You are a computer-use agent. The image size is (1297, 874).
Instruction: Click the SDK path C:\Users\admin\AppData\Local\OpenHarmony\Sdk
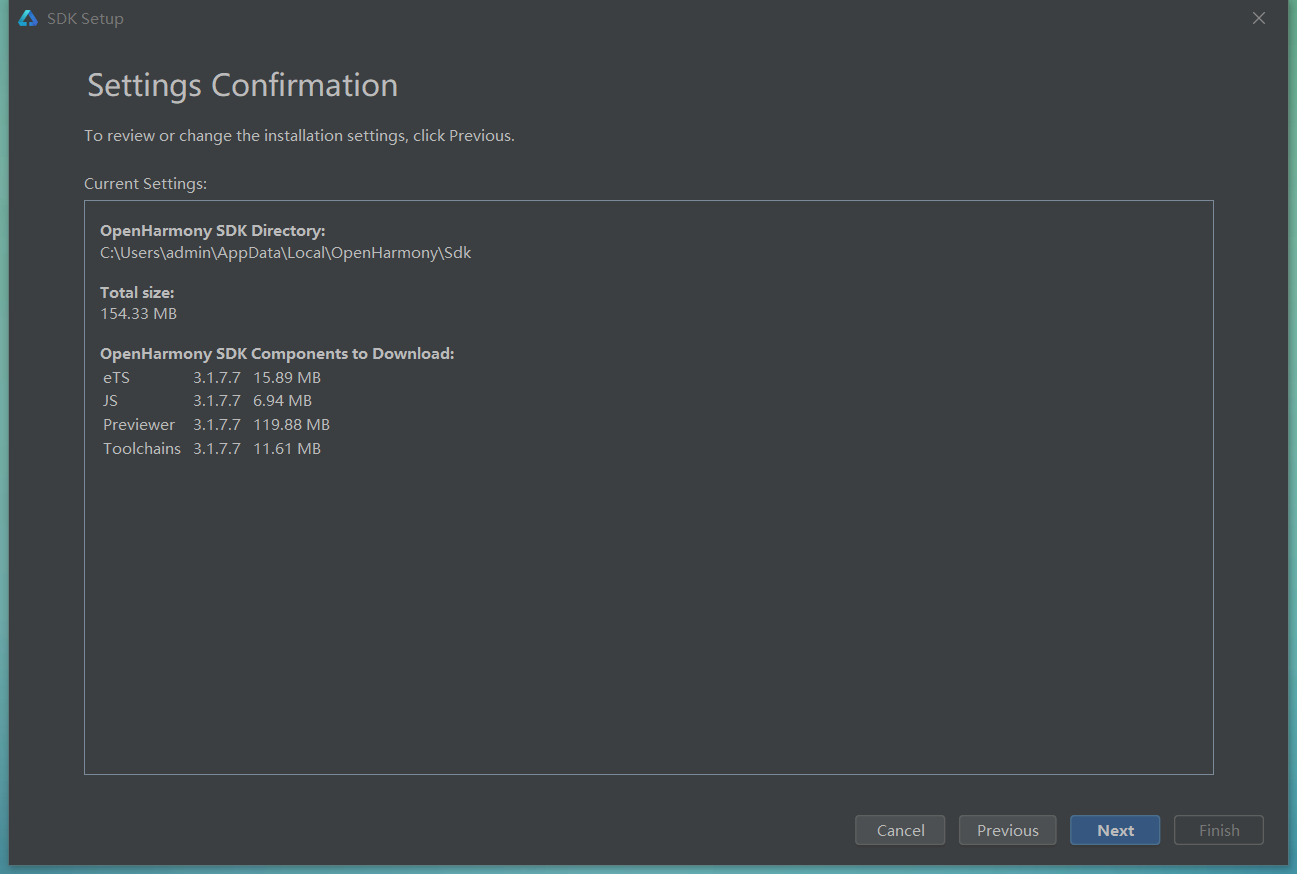click(286, 253)
